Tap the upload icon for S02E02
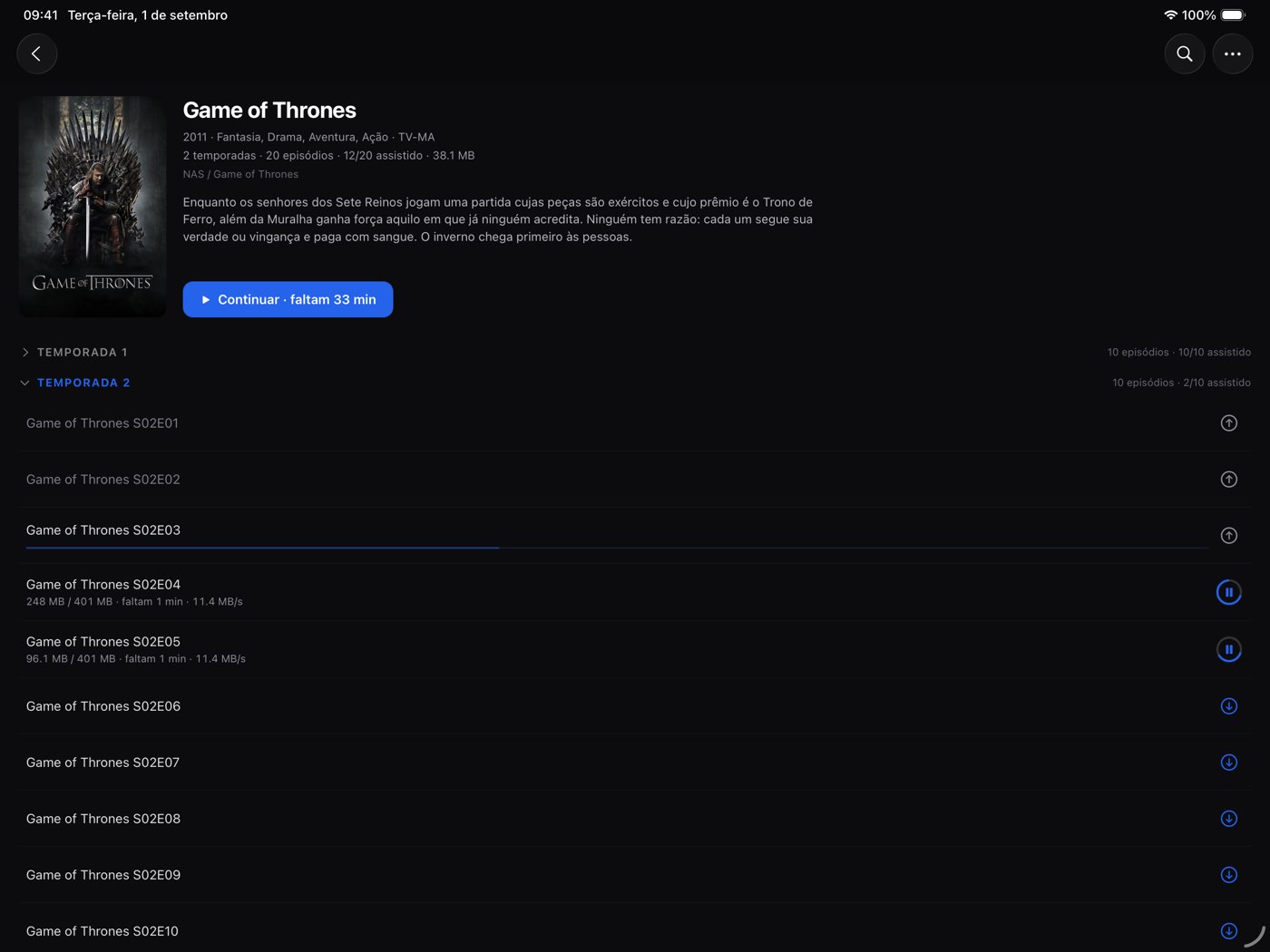Viewport: 1270px width, 952px height. (1229, 480)
